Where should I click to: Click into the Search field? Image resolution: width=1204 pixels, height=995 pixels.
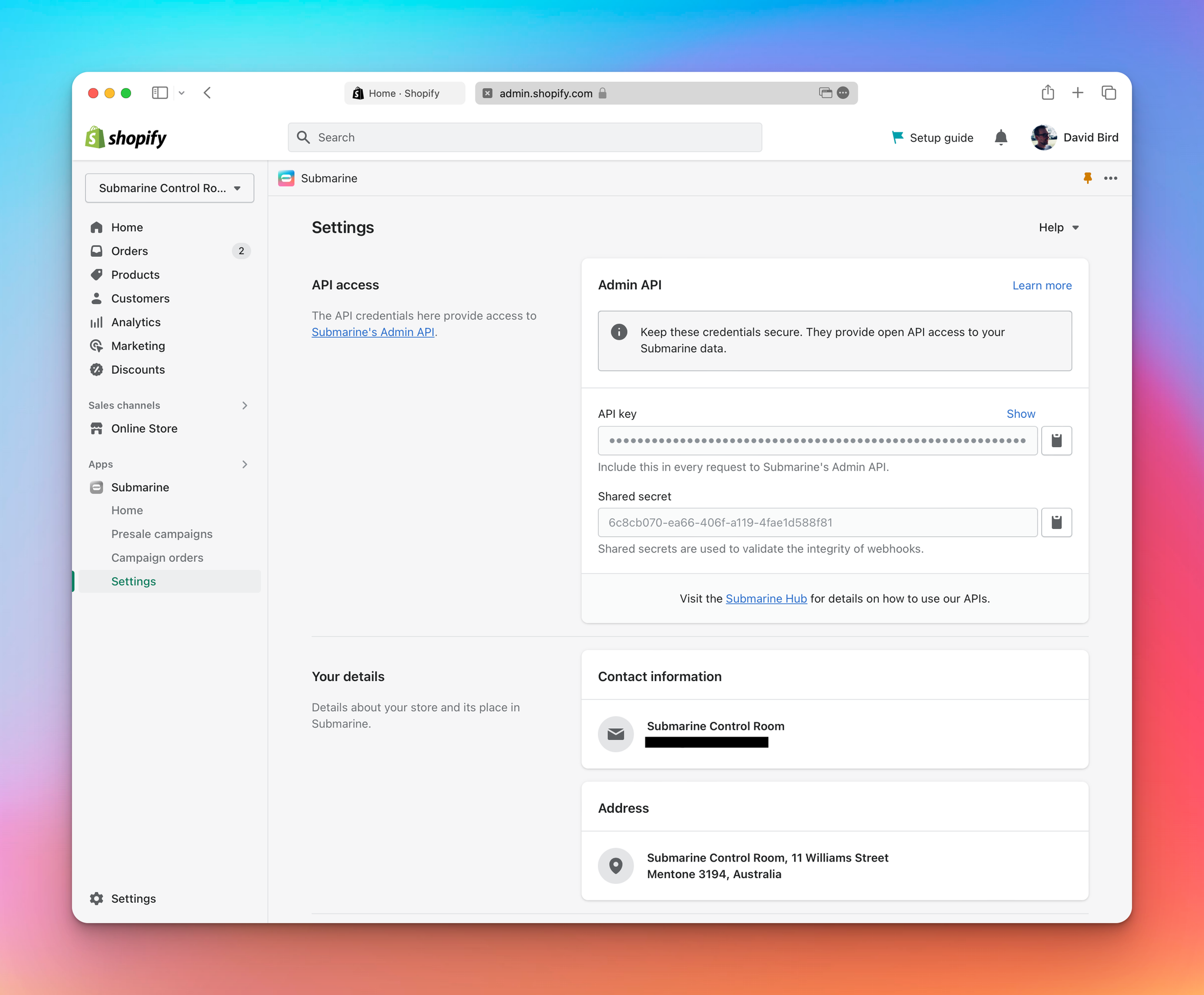click(x=525, y=138)
